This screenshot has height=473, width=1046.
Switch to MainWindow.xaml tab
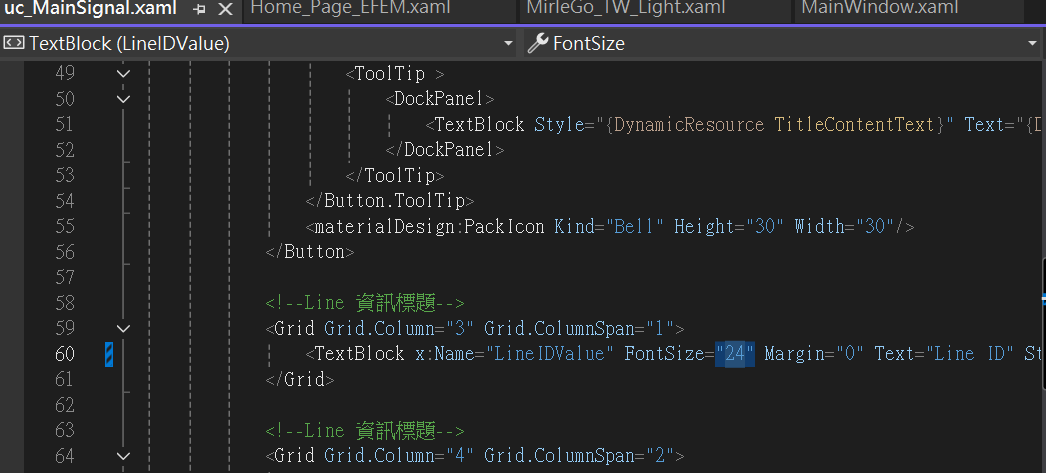[x=879, y=8]
